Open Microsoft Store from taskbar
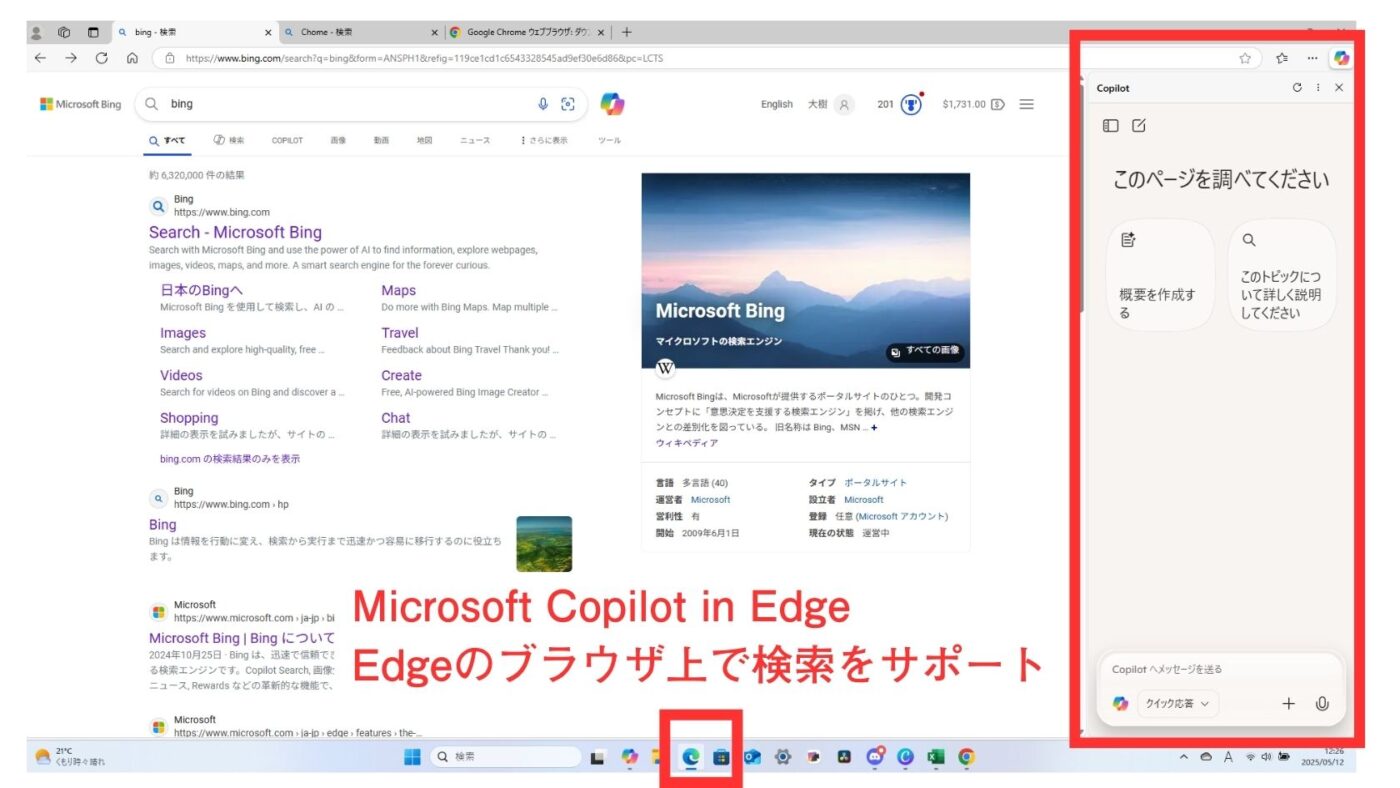The image size is (1400, 788). pyautogui.click(x=720, y=757)
